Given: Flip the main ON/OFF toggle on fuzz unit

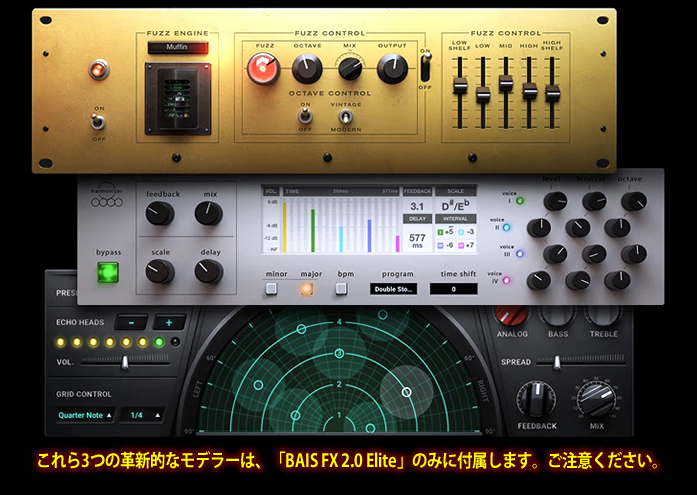Looking at the screenshot, I should click(x=98, y=121).
